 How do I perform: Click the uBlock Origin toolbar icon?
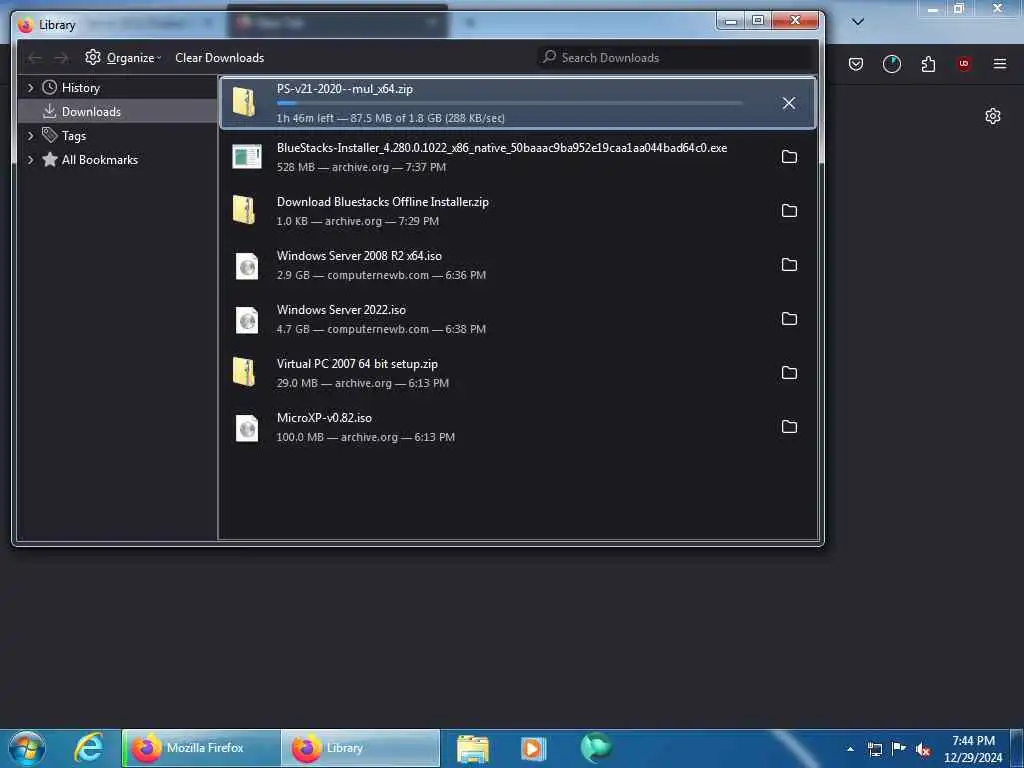pos(964,64)
